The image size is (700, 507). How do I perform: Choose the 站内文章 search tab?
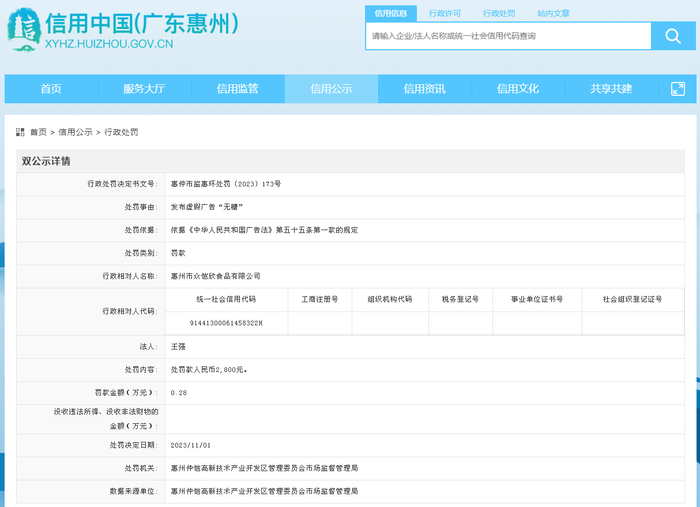[553, 14]
